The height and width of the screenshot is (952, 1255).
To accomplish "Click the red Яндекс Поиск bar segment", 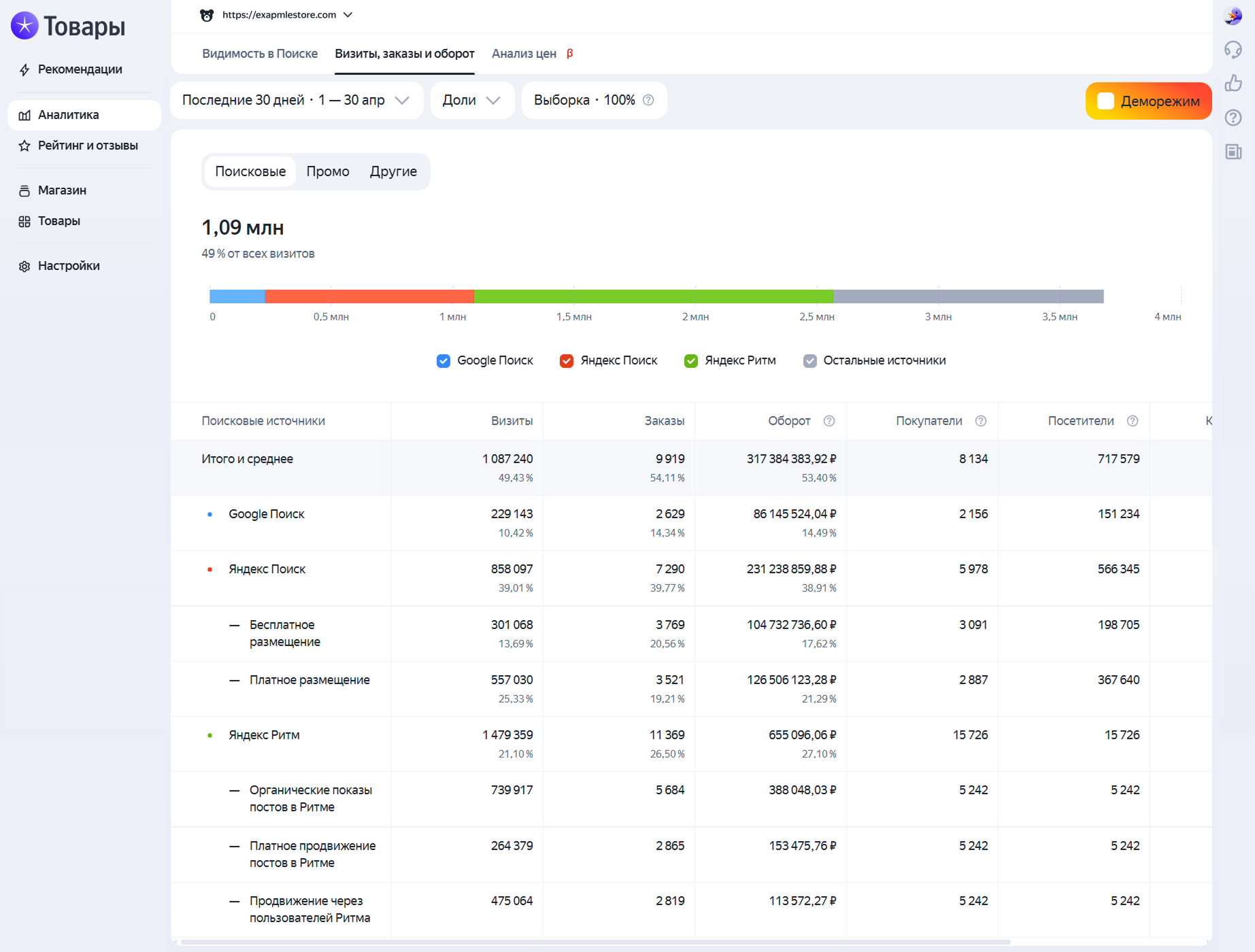I will [x=369, y=296].
